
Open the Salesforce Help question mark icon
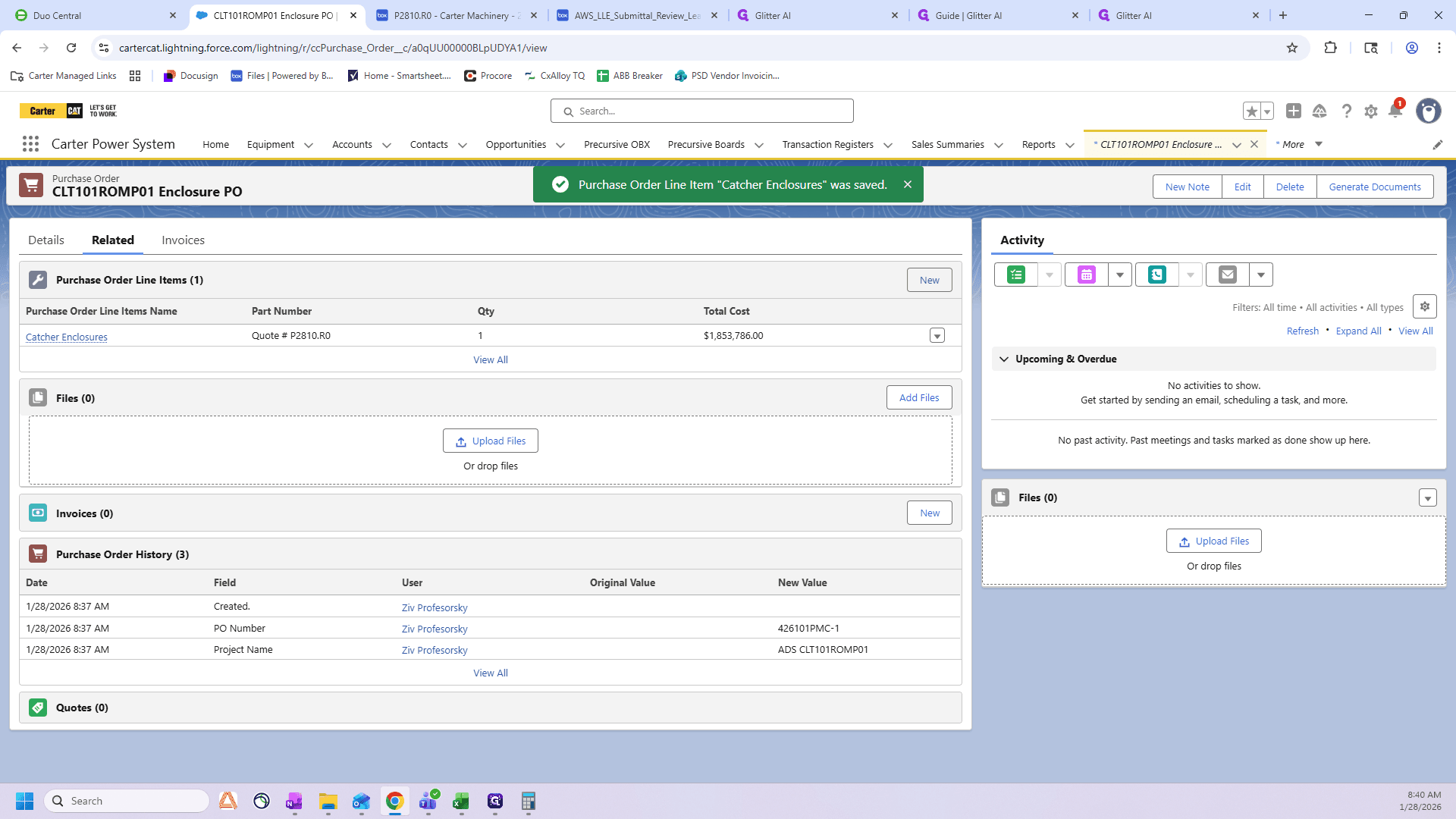pyautogui.click(x=1346, y=111)
